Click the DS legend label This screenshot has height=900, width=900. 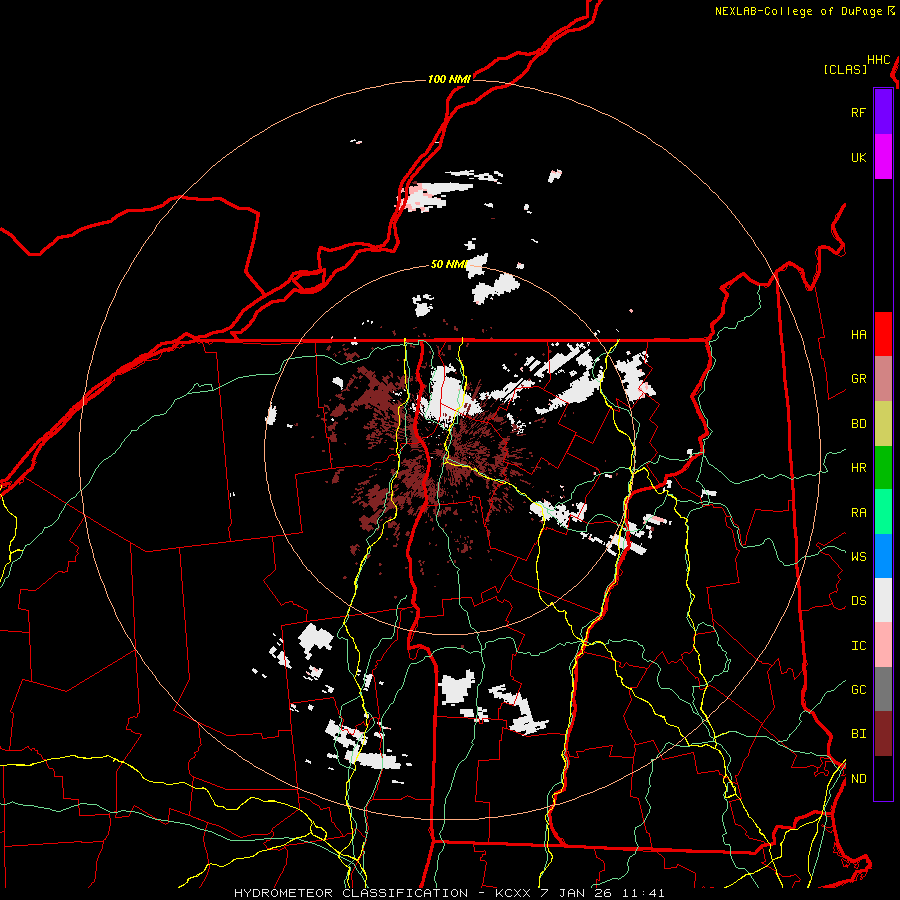point(858,601)
